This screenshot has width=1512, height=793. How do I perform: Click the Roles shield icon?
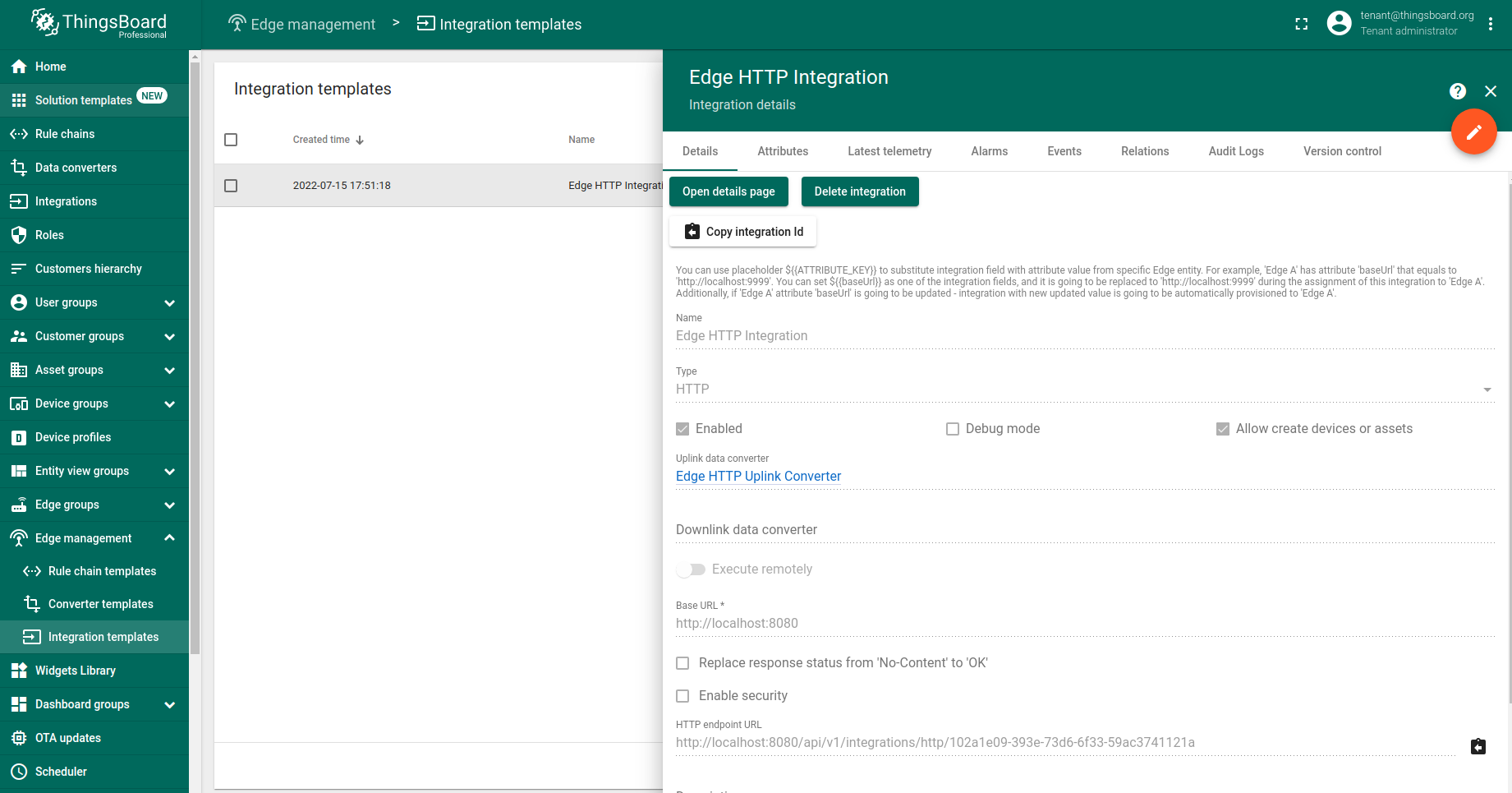click(19, 235)
